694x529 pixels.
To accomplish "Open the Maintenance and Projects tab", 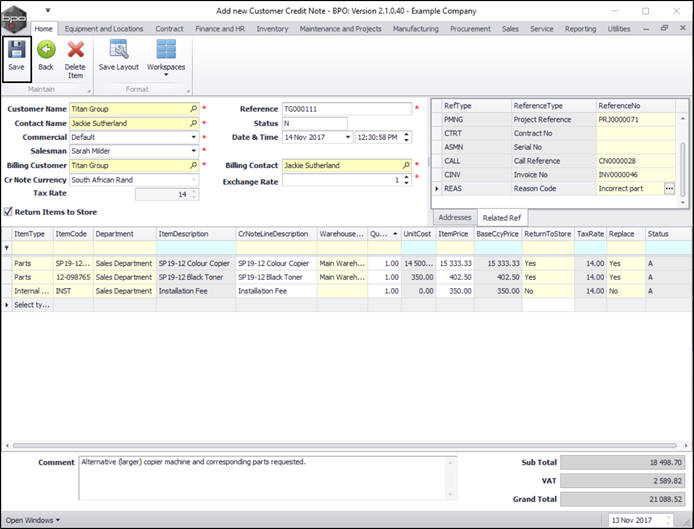I will (x=340, y=29).
